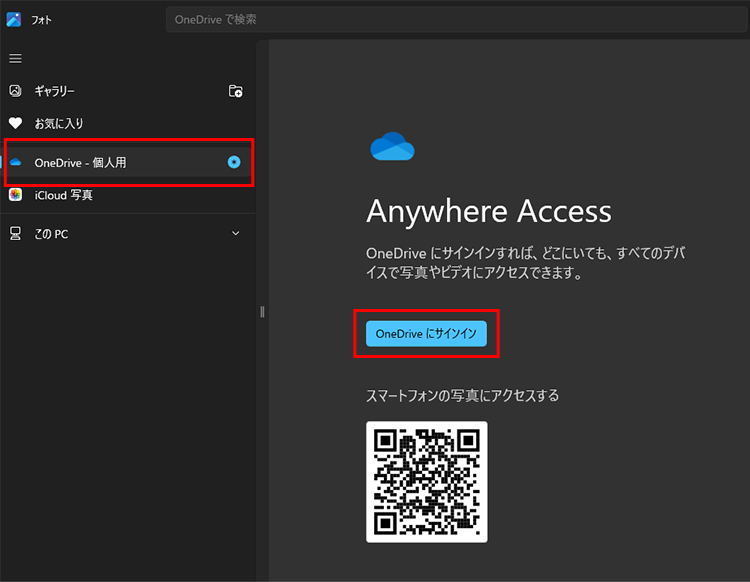
Task: Click the OneDrive で検索 search field
Action: (x=450, y=19)
